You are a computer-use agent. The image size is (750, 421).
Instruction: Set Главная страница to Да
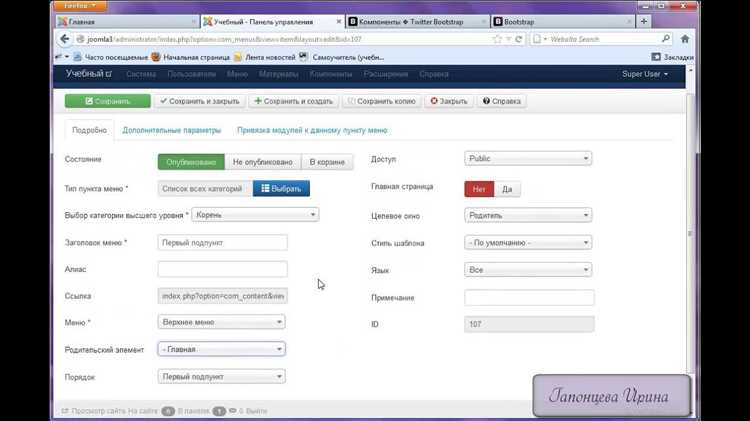[507, 189]
